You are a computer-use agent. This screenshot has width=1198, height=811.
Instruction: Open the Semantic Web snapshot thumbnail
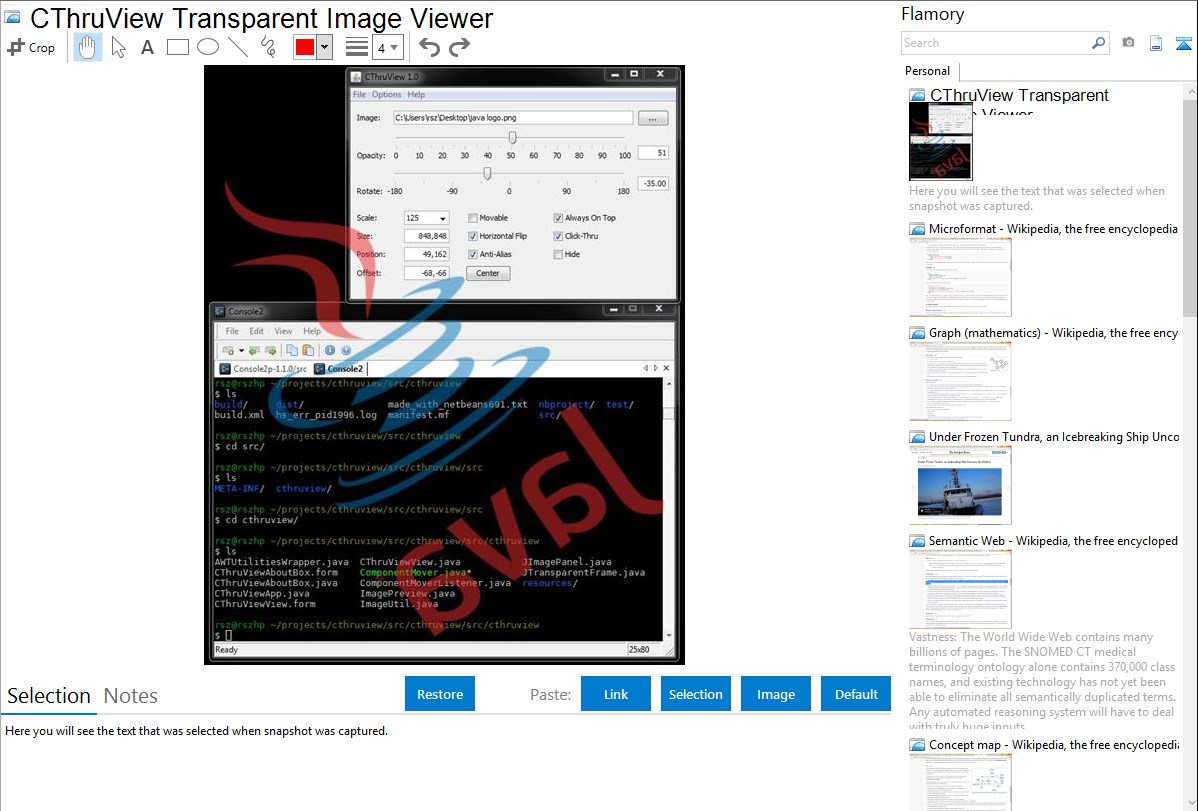960,589
